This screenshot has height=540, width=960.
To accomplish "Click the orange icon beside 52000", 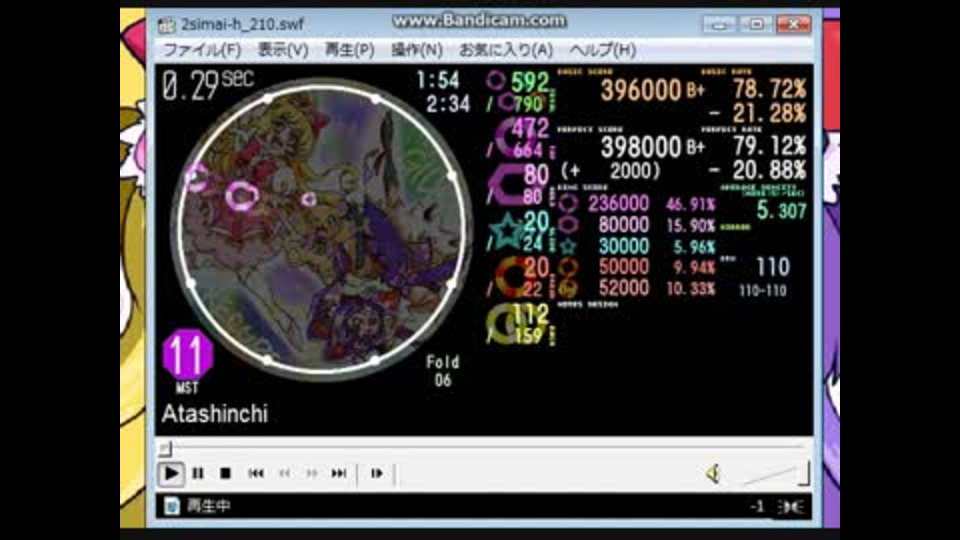I will [568, 288].
